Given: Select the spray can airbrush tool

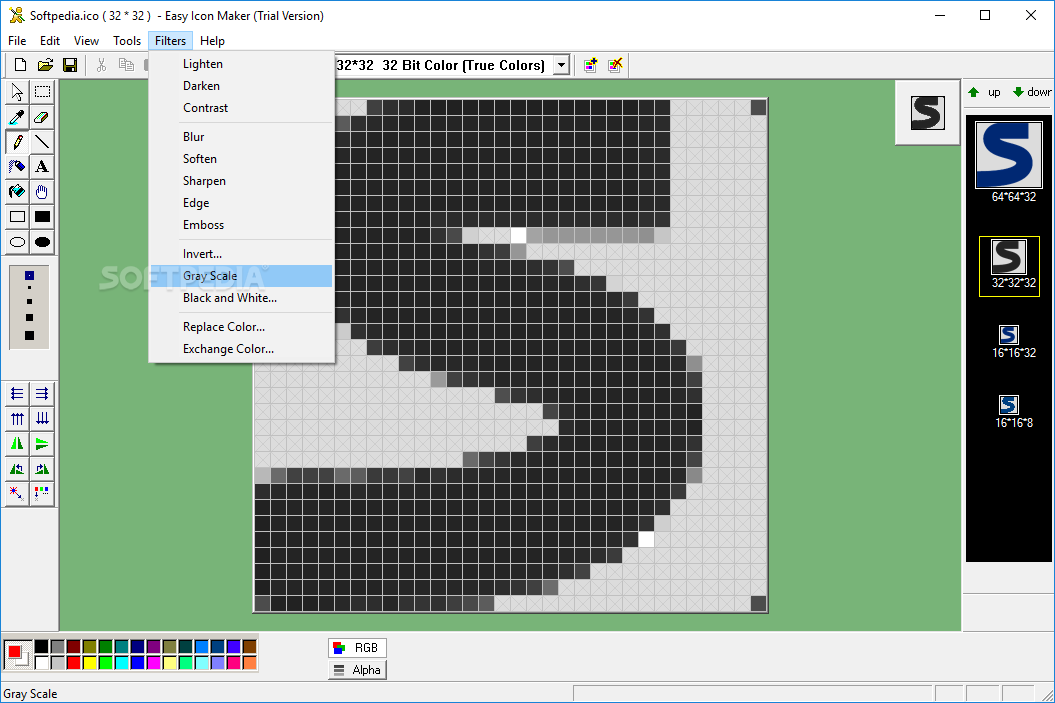Looking at the screenshot, I should pos(17,167).
